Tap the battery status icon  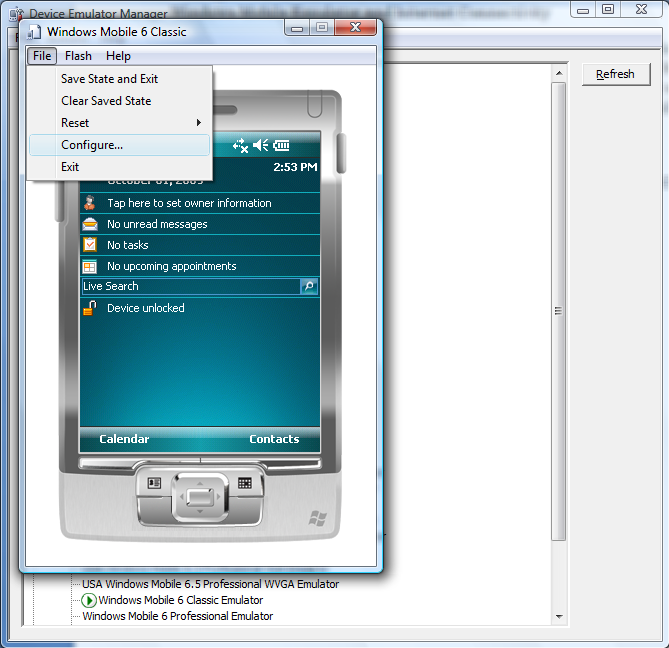(x=281, y=146)
